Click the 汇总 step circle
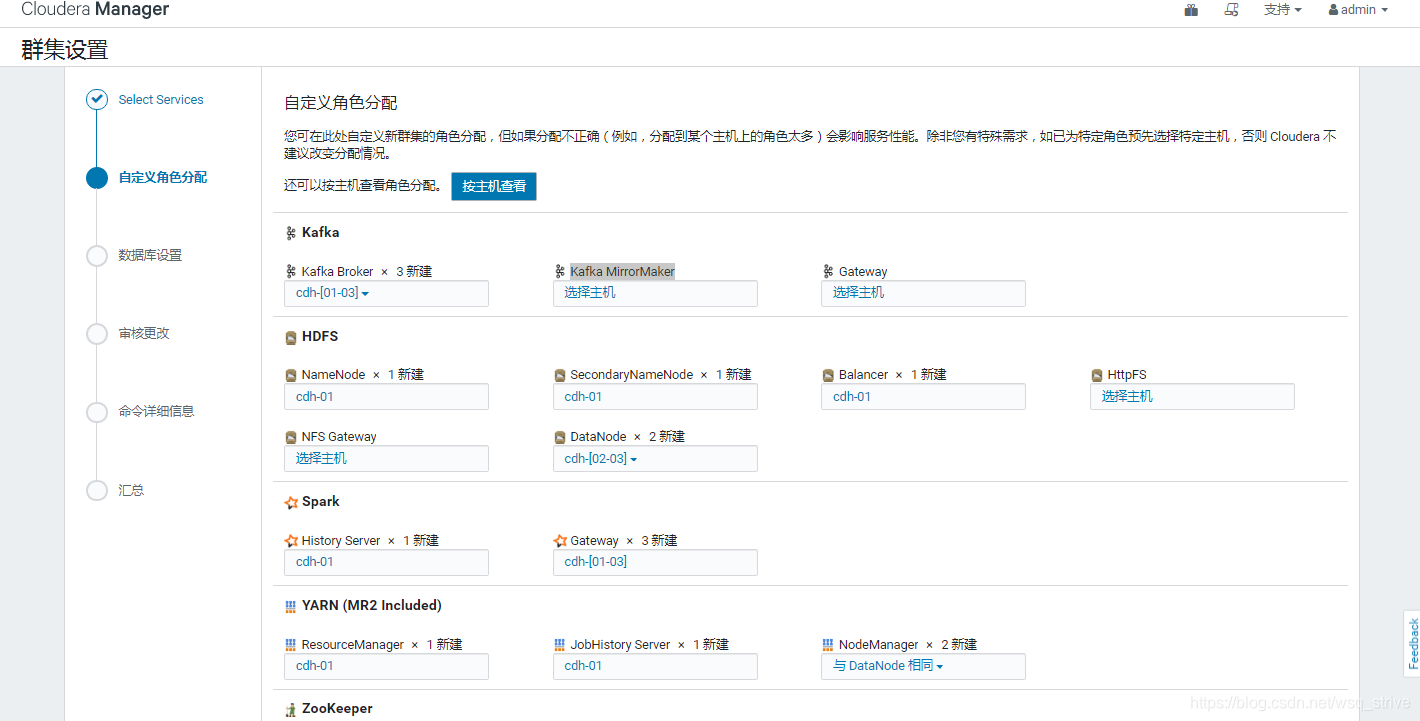Viewport: 1420px width, 721px height. point(97,491)
